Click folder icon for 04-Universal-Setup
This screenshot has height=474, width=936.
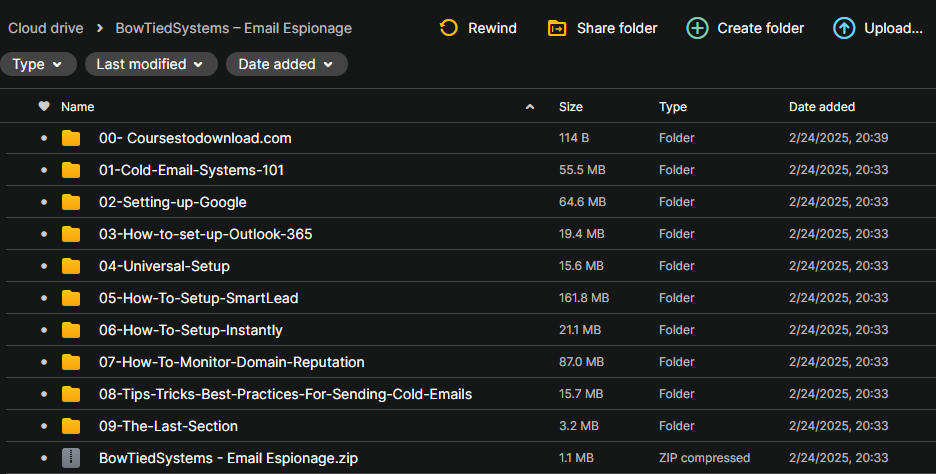71,266
